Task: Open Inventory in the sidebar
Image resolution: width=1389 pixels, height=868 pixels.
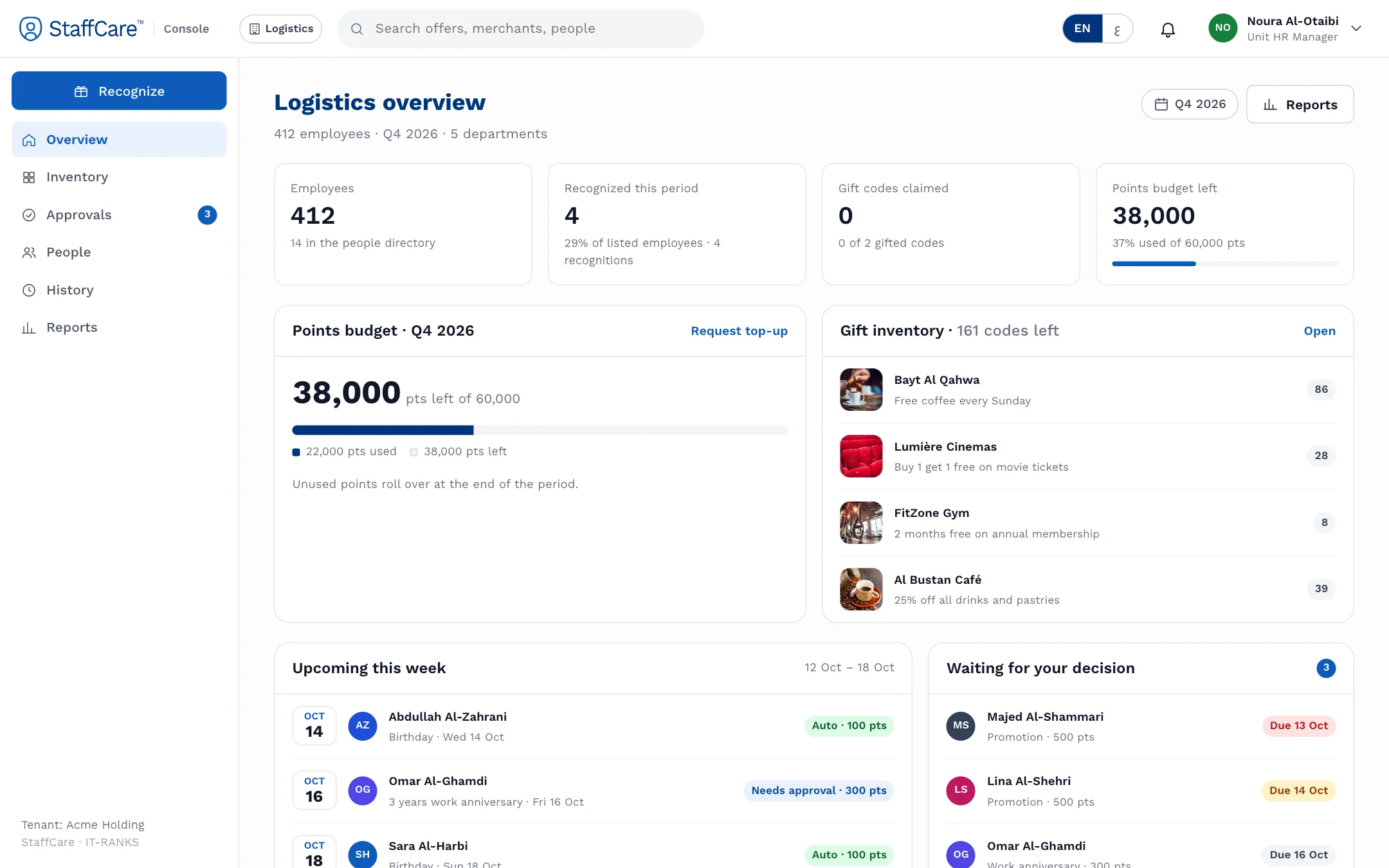Action: click(x=119, y=177)
